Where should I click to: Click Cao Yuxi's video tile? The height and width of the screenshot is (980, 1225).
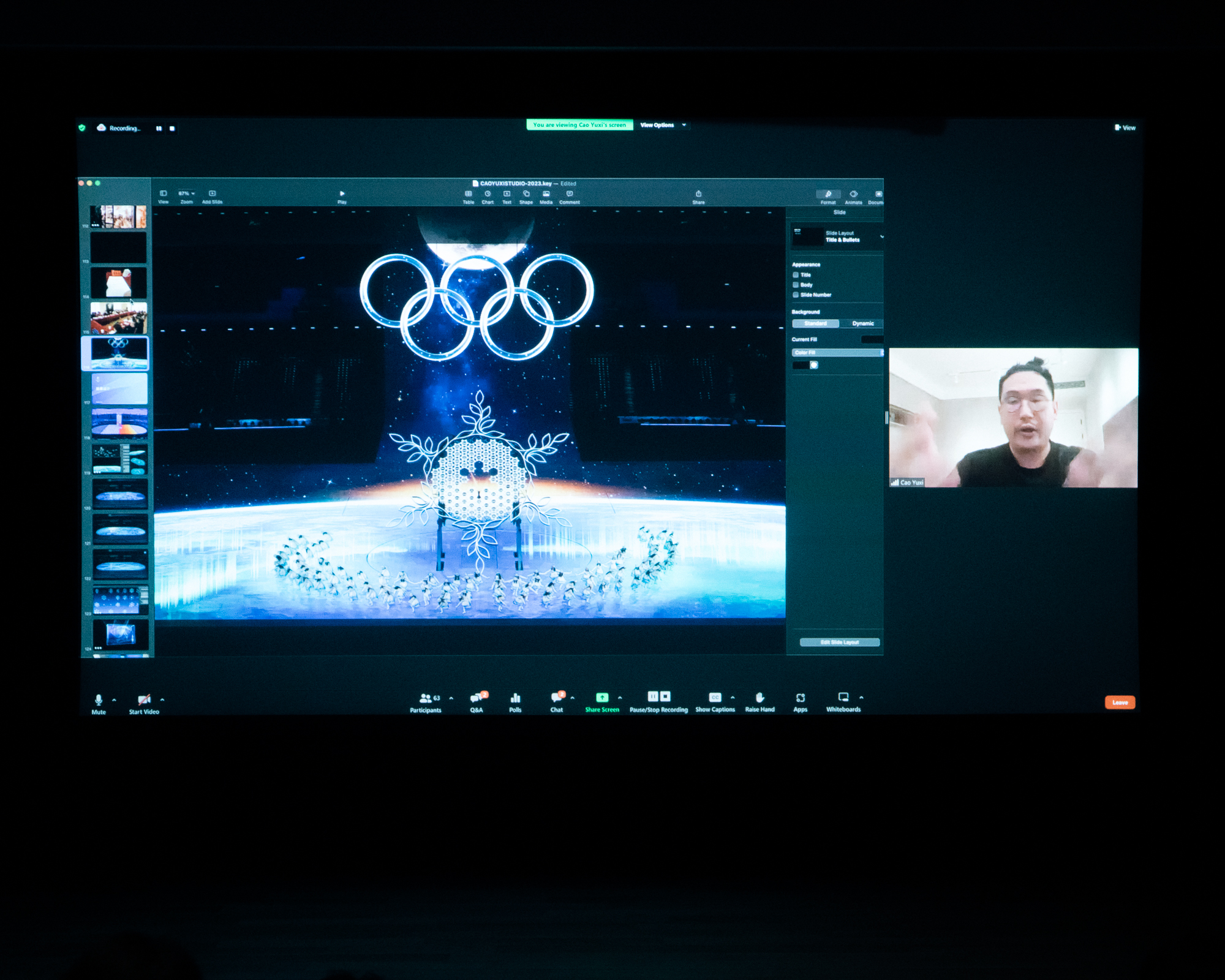(x=1014, y=418)
